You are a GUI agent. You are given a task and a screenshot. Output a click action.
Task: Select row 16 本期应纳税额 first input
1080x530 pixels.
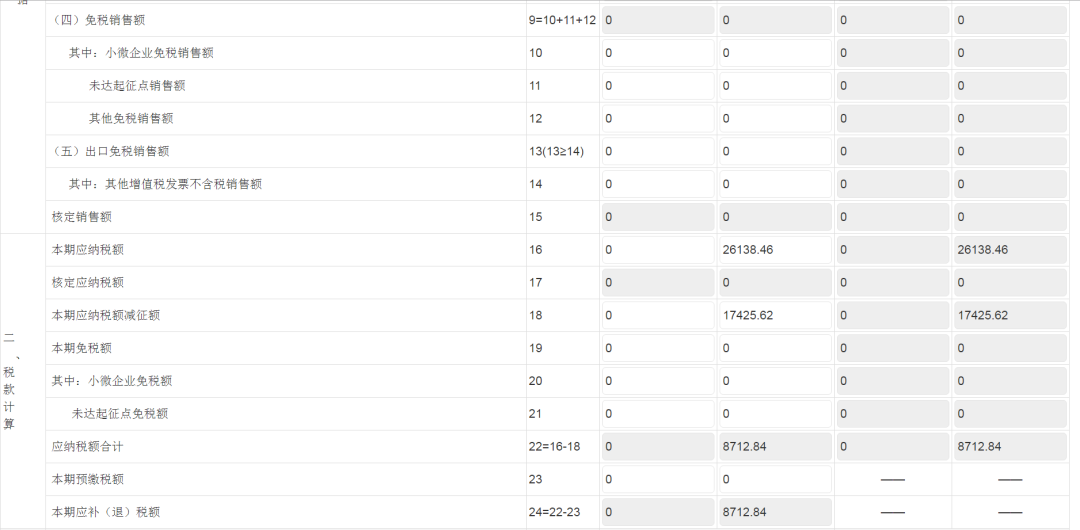(x=658, y=249)
